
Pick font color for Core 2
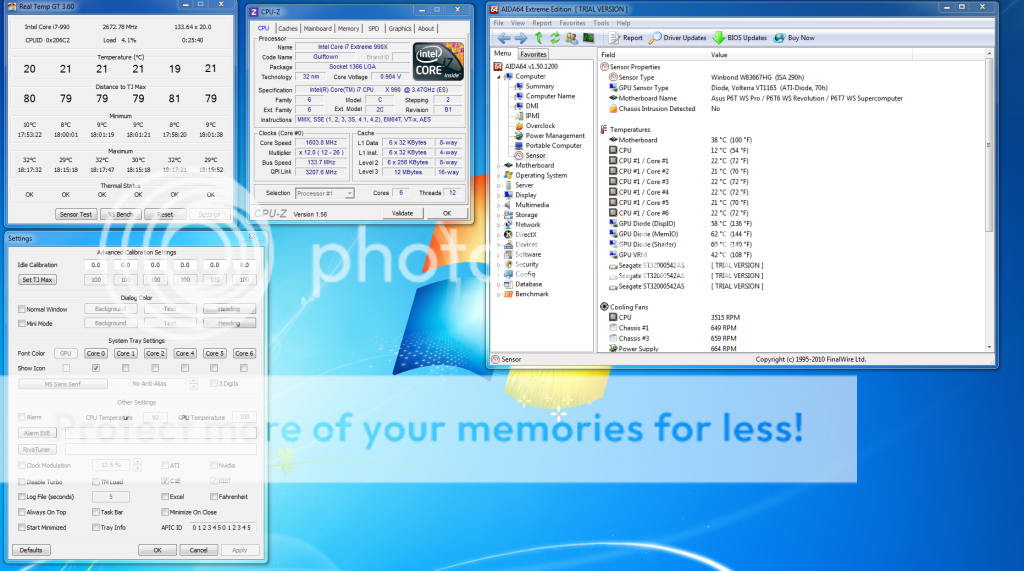pos(155,353)
